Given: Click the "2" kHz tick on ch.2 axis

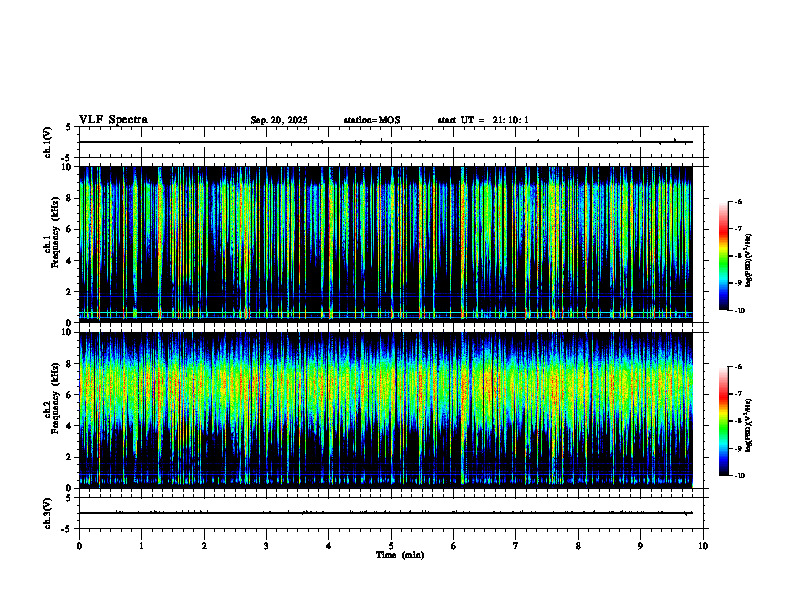Looking at the screenshot, I should pyautogui.click(x=70, y=457).
